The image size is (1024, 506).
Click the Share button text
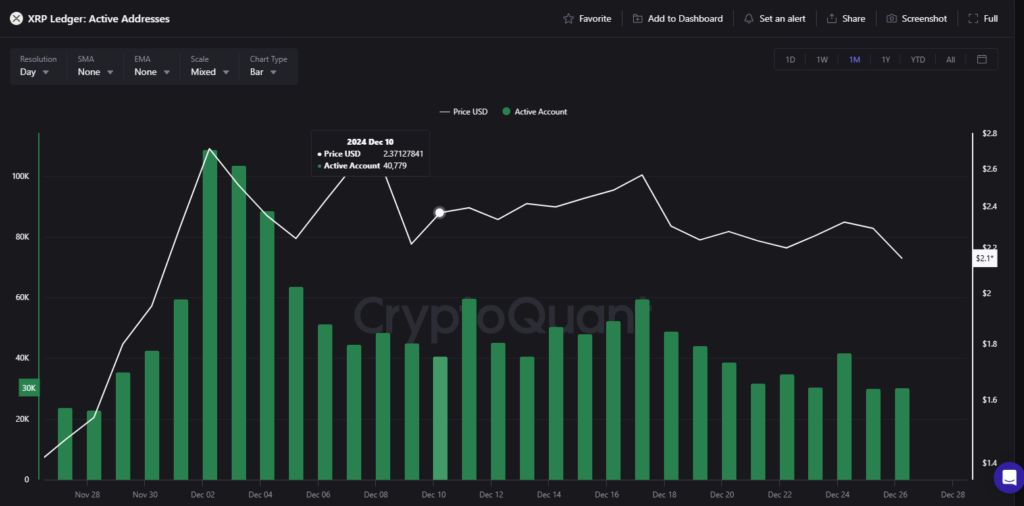tap(854, 19)
